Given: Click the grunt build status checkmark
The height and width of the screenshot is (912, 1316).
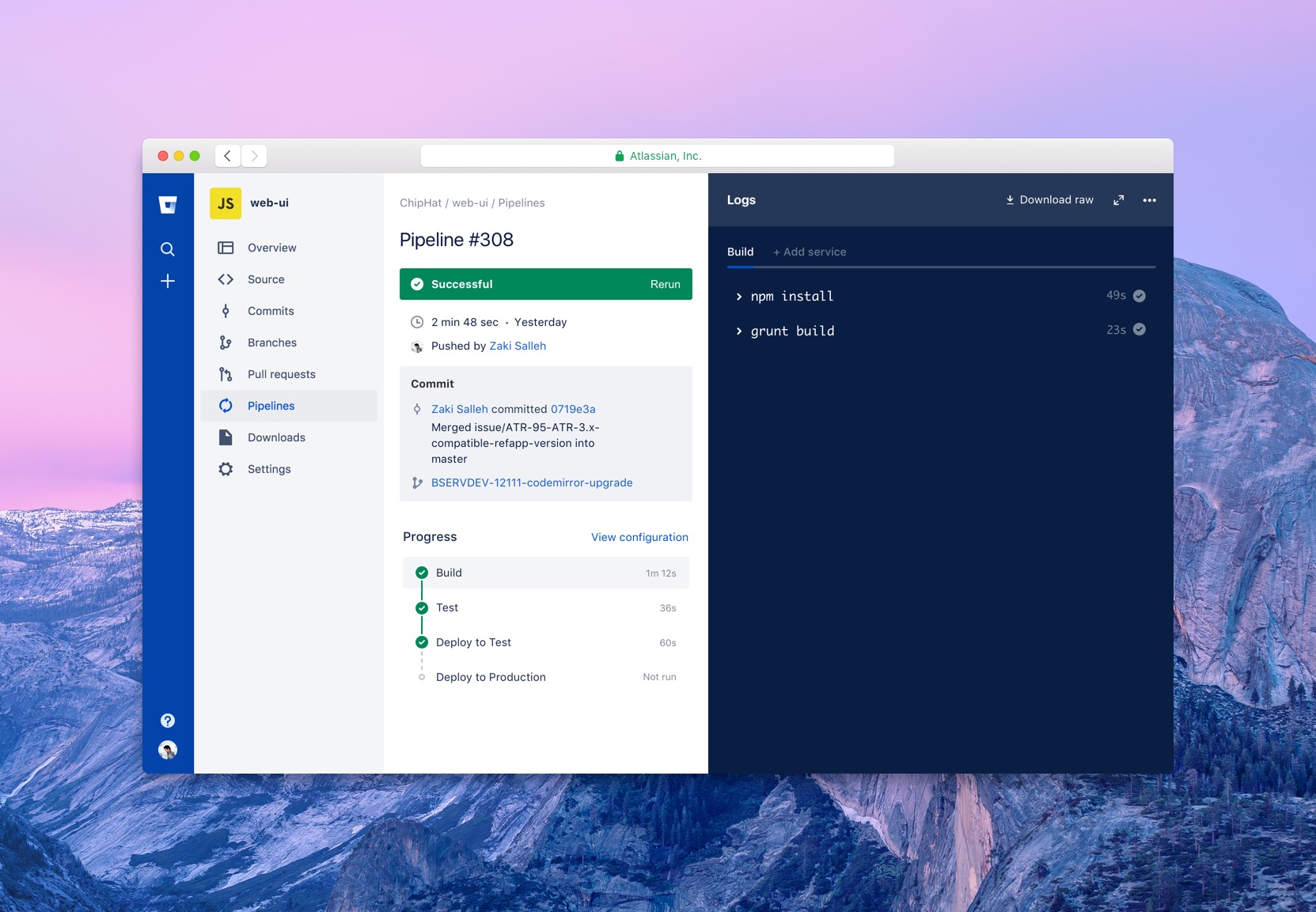Looking at the screenshot, I should 1140,330.
